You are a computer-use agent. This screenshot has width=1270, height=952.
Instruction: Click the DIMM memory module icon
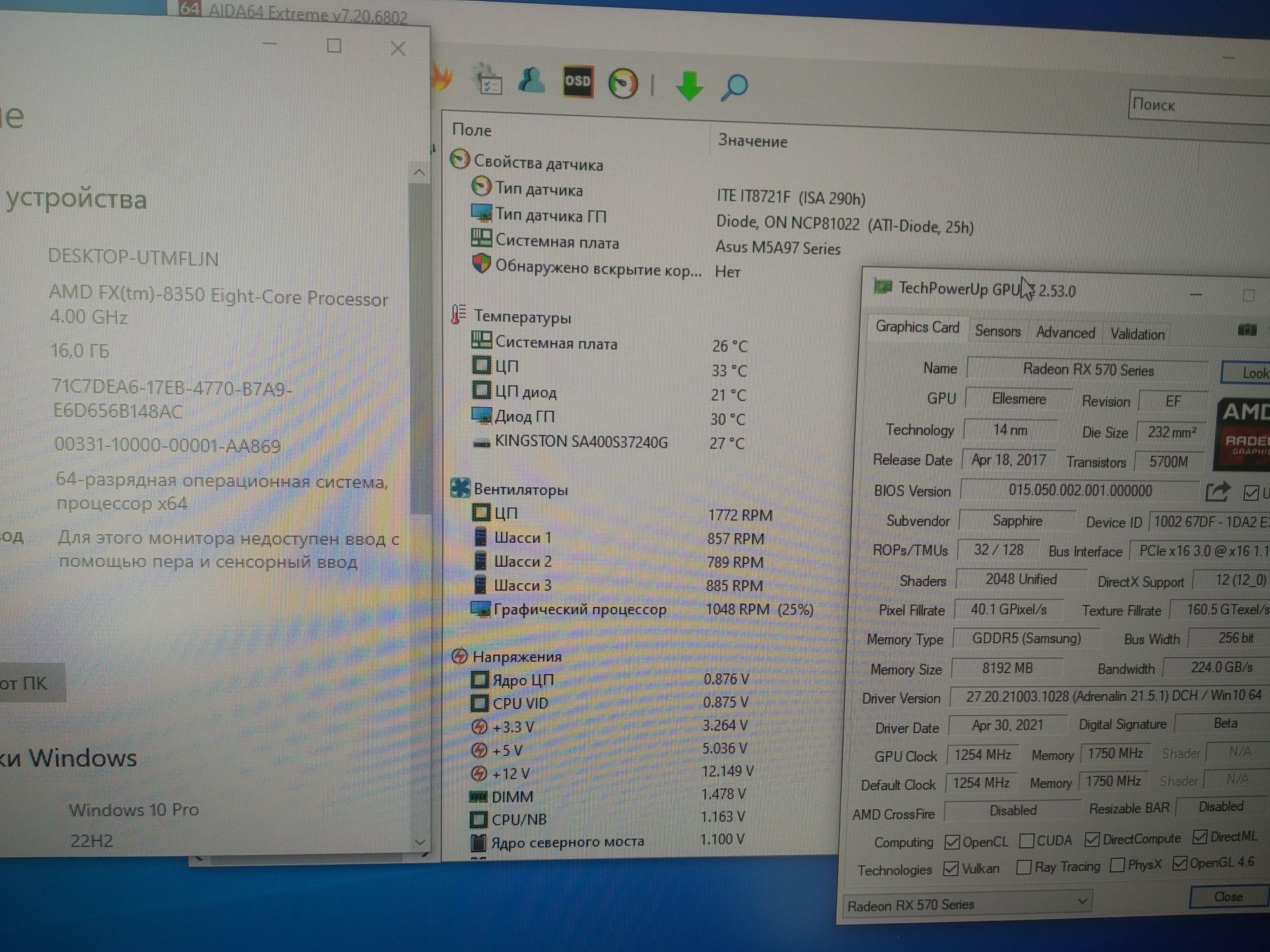478,796
